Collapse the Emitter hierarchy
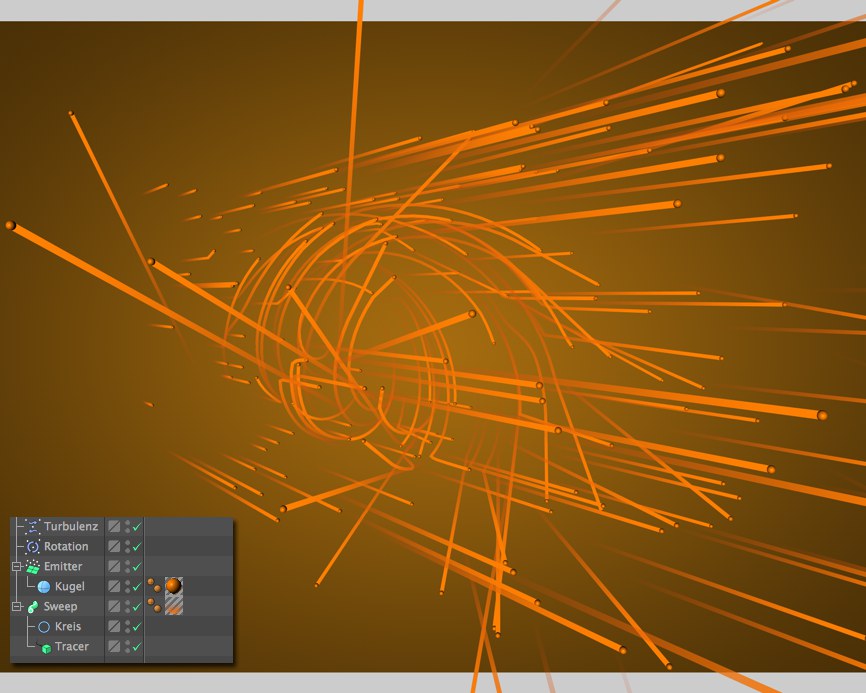866x693 pixels. tap(16, 567)
